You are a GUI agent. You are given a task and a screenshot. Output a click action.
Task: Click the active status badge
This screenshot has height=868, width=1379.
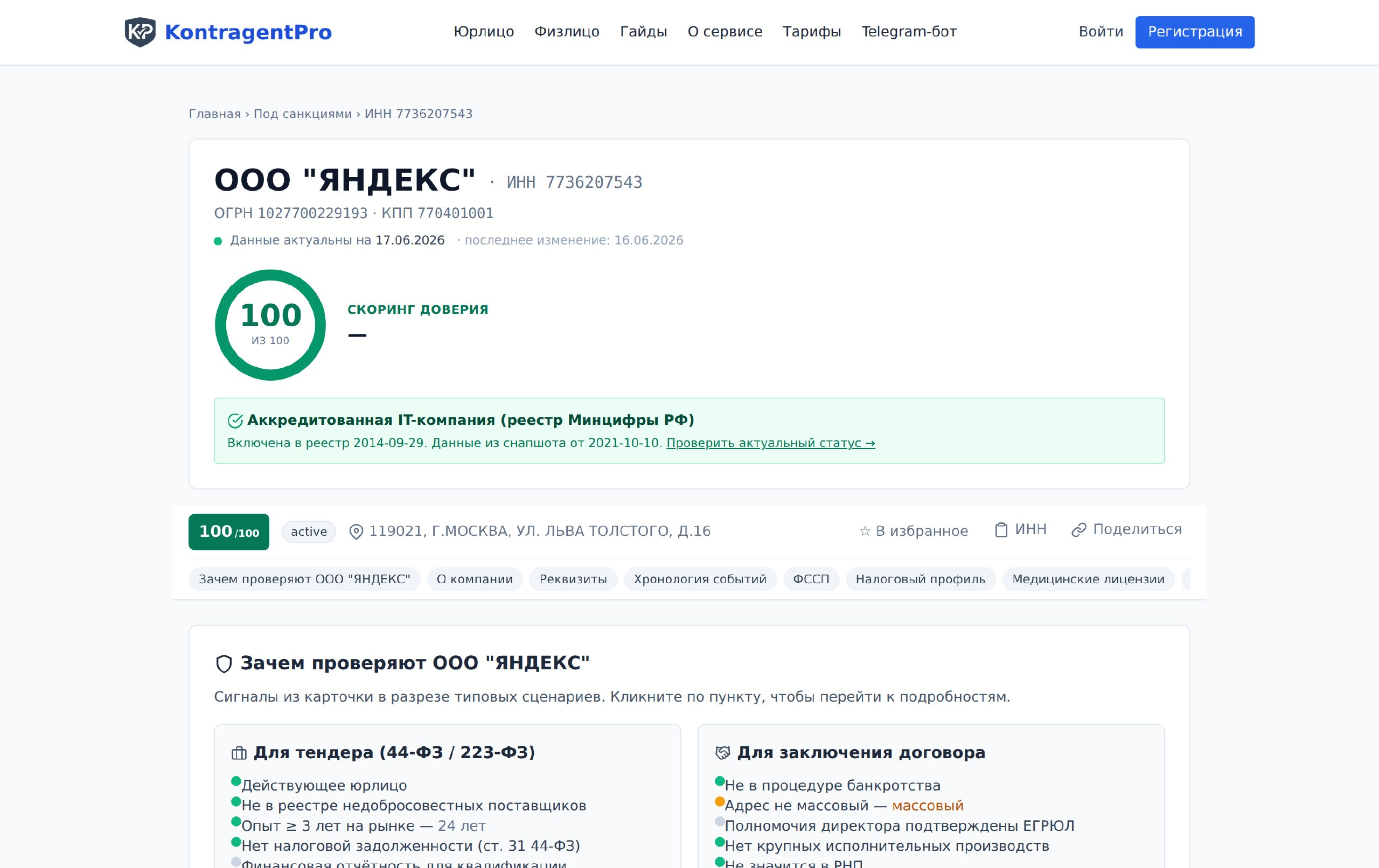pyautogui.click(x=309, y=532)
